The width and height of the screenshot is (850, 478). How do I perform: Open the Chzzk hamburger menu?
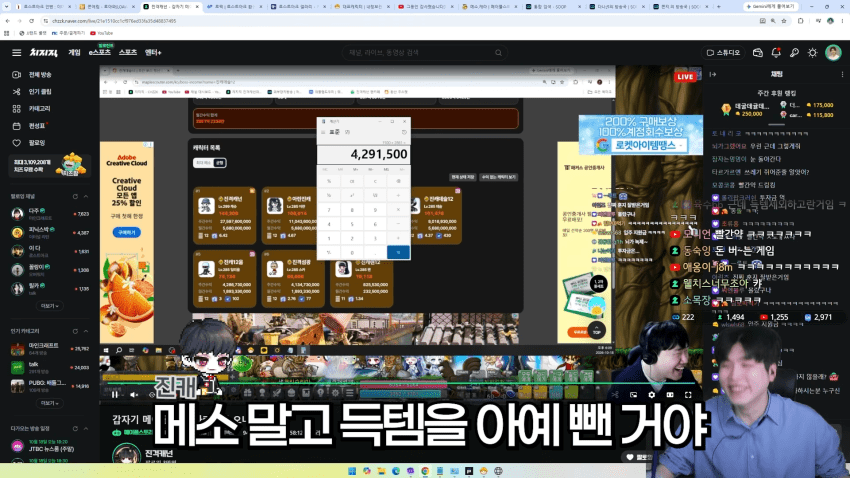point(17,53)
